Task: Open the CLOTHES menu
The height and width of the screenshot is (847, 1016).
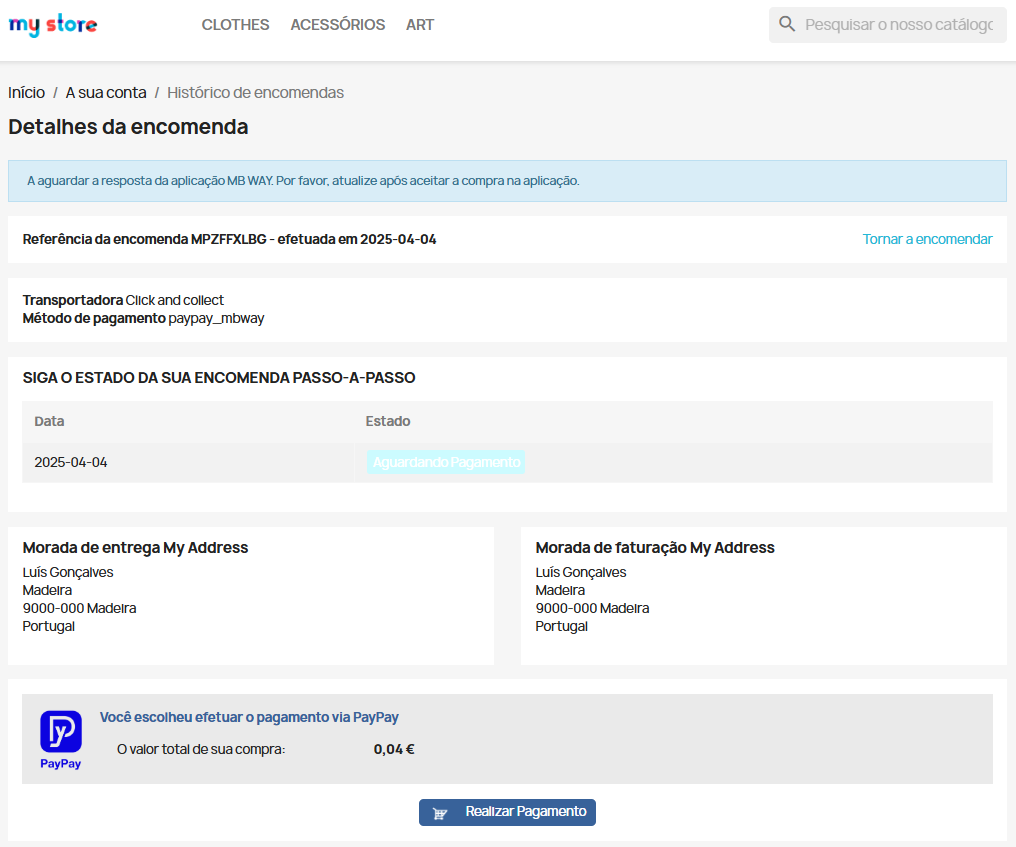Action: (235, 25)
